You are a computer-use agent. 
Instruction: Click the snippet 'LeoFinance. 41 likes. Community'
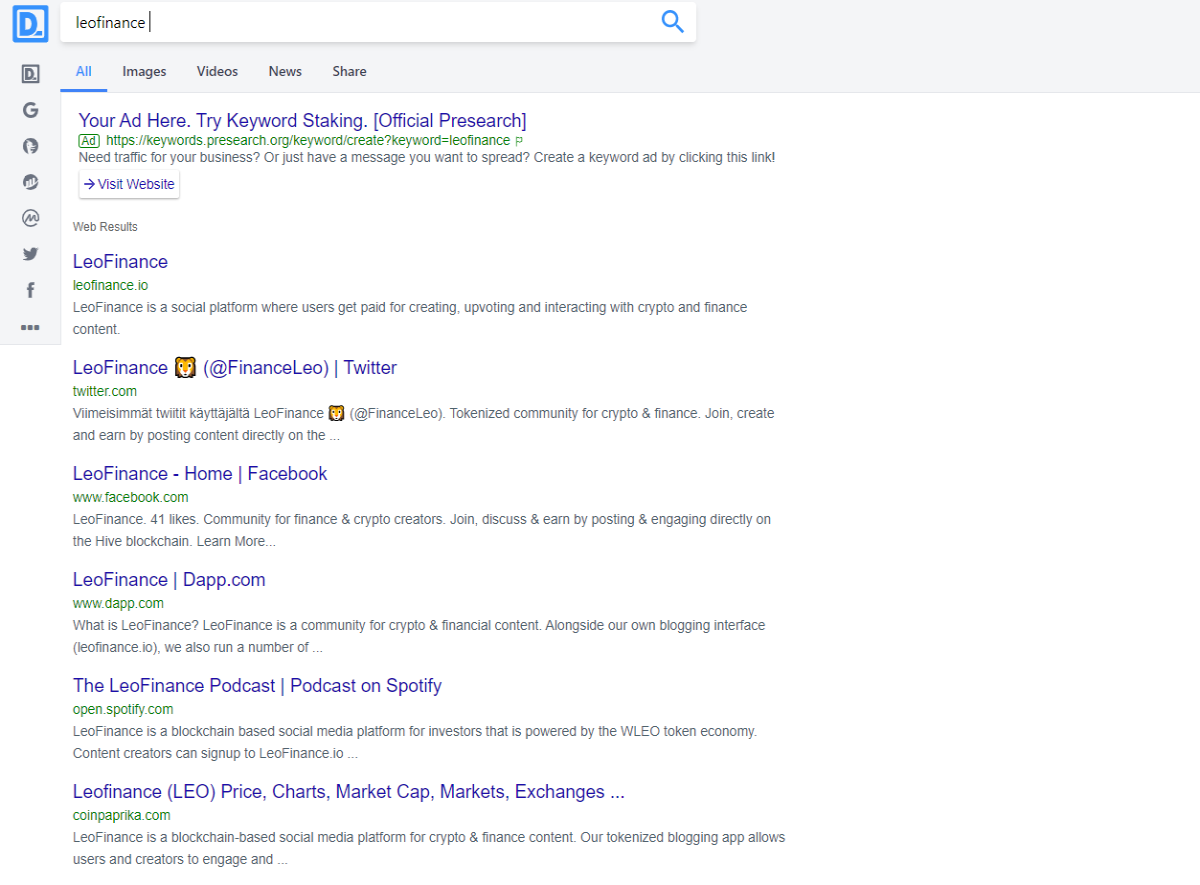422,530
